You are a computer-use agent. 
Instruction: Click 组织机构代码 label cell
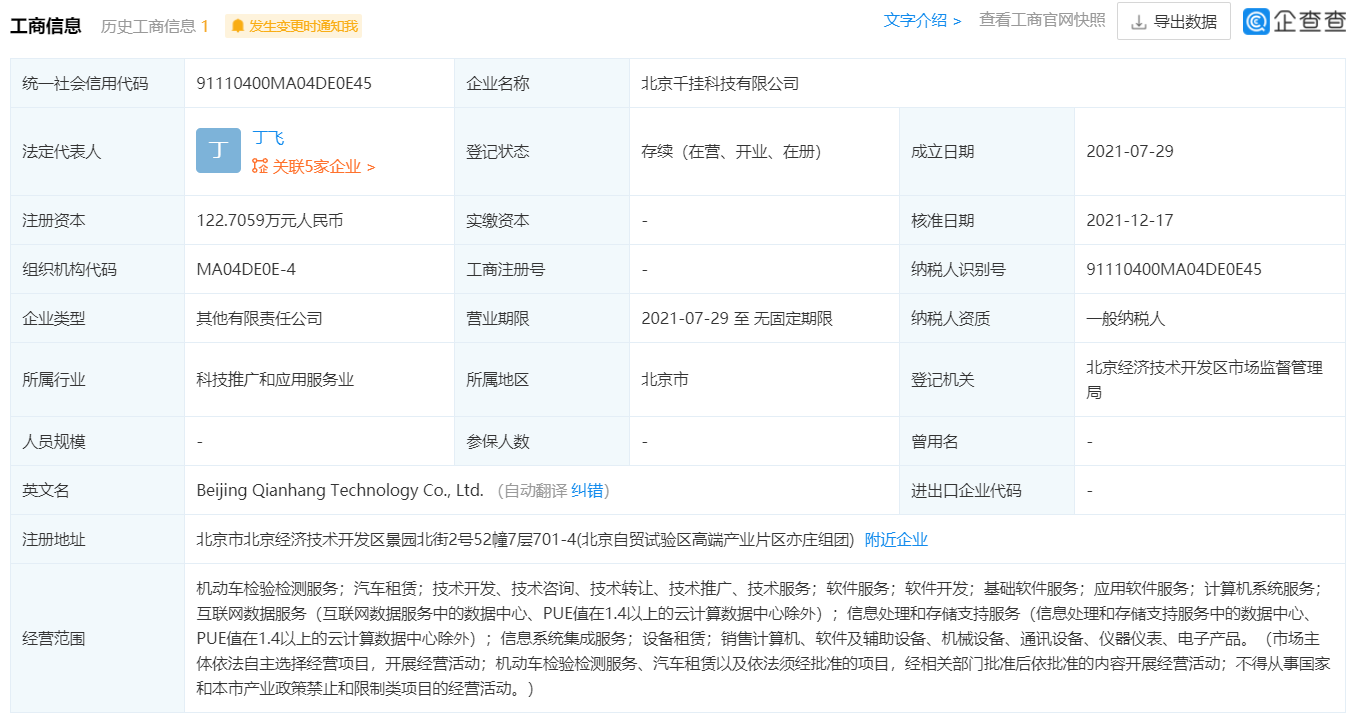(x=97, y=270)
